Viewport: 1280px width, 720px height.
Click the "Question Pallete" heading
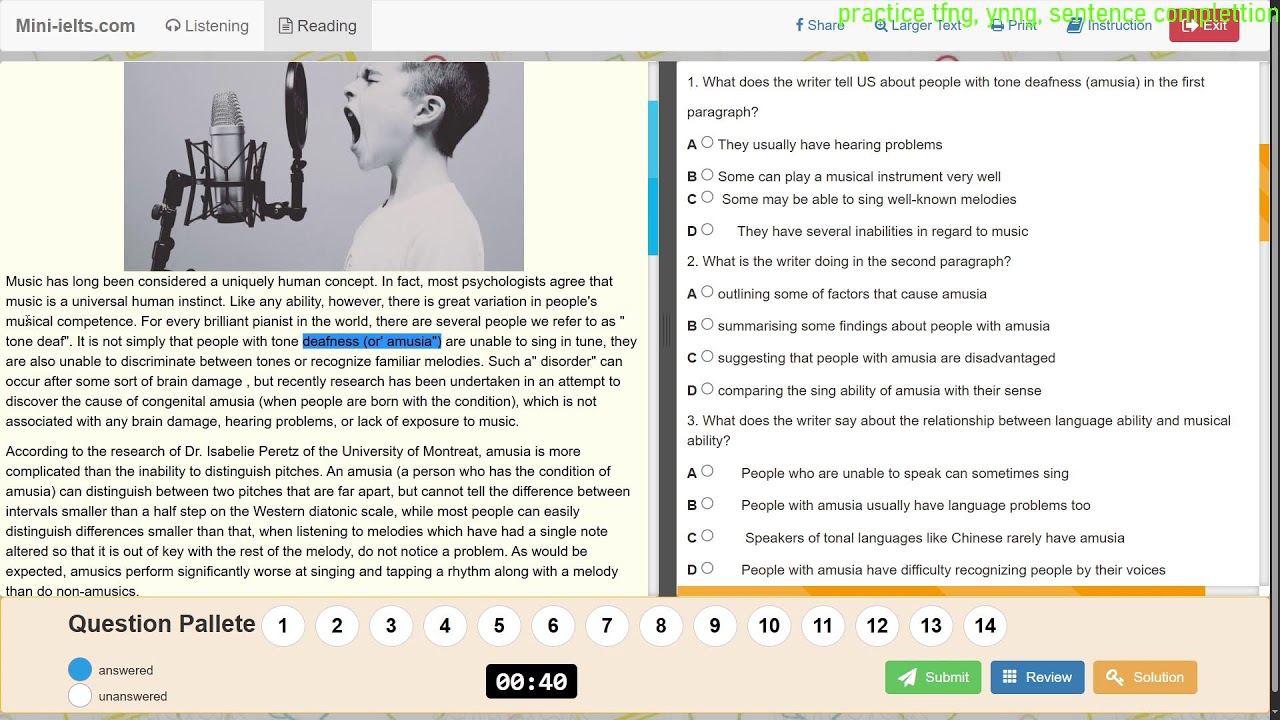click(162, 624)
